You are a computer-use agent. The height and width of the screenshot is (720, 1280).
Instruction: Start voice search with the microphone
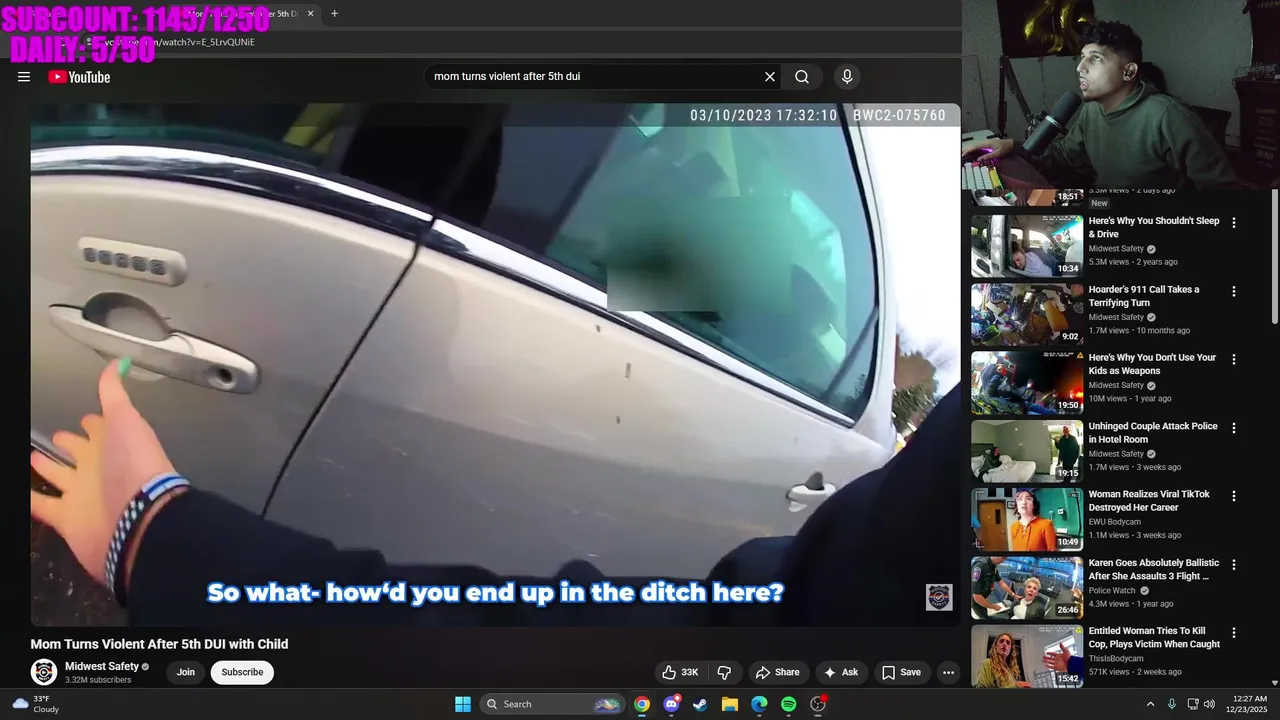click(x=847, y=77)
